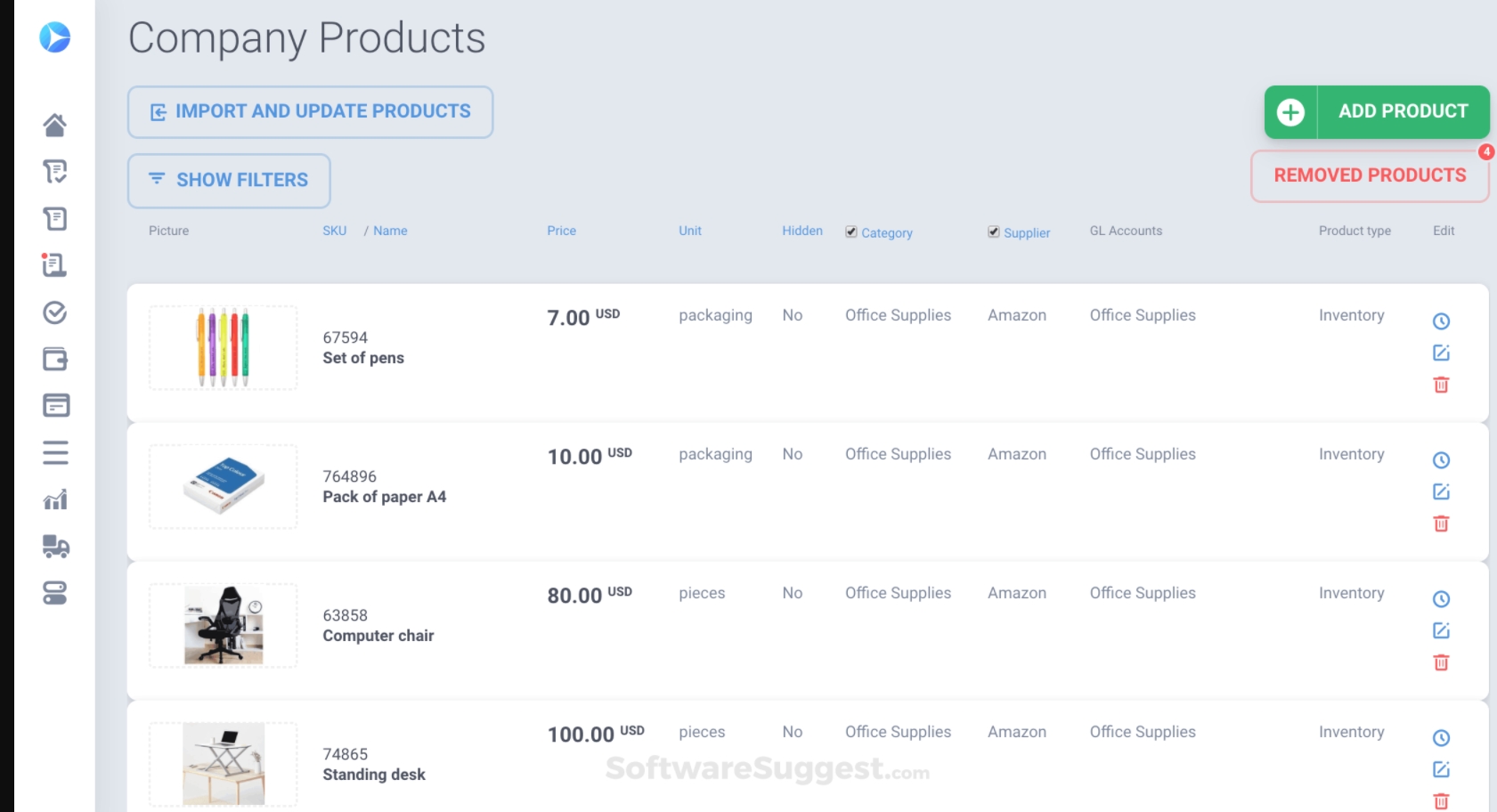Open the reports chart icon in sidebar

[x=55, y=499]
